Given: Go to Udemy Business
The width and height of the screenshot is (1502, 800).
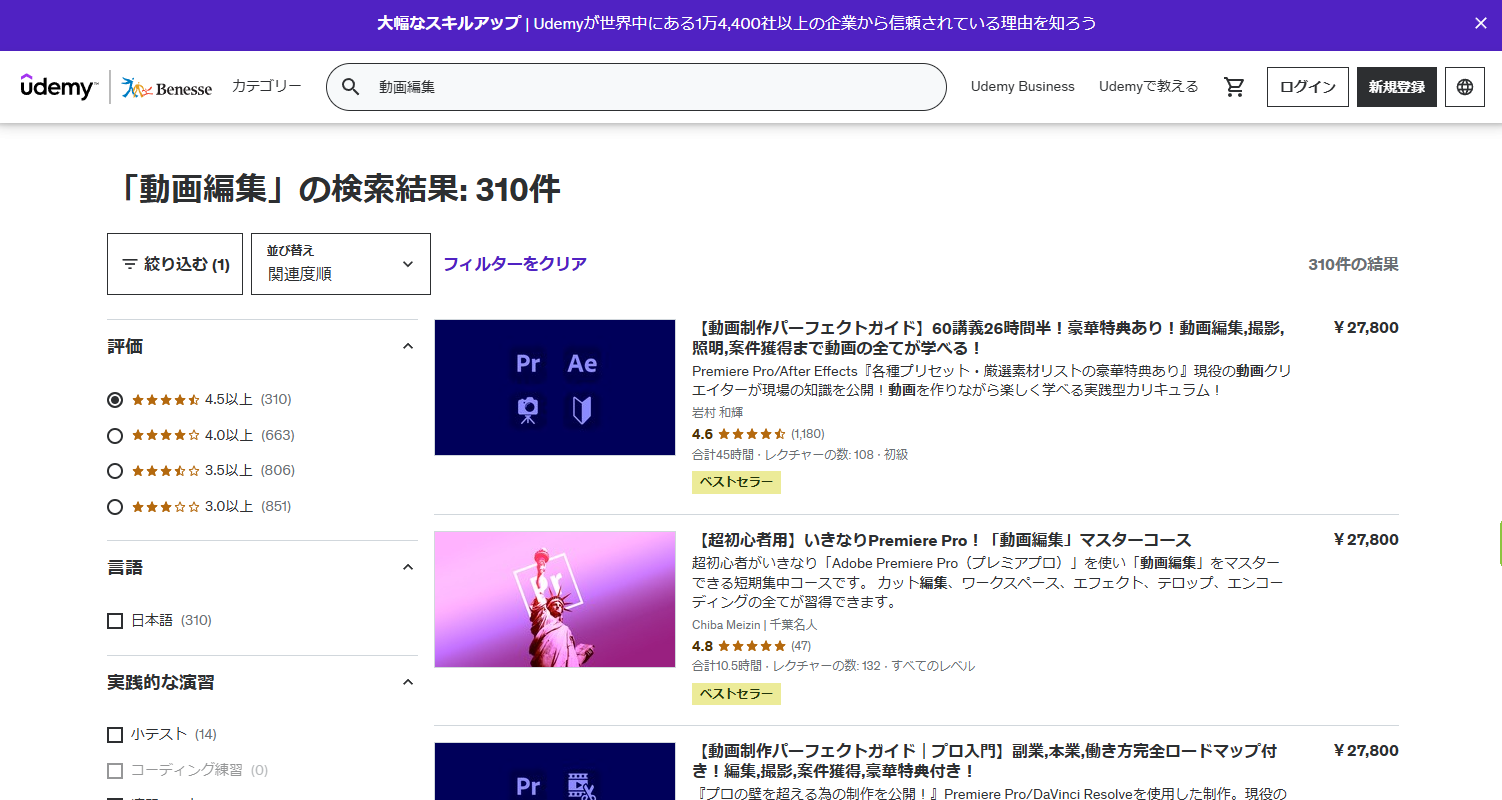Looking at the screenshot, I should (x=1022, y=87).
